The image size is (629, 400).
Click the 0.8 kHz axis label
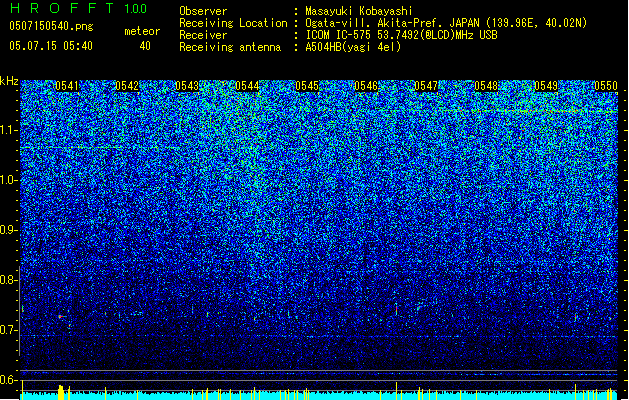click(x=9, y=280)
